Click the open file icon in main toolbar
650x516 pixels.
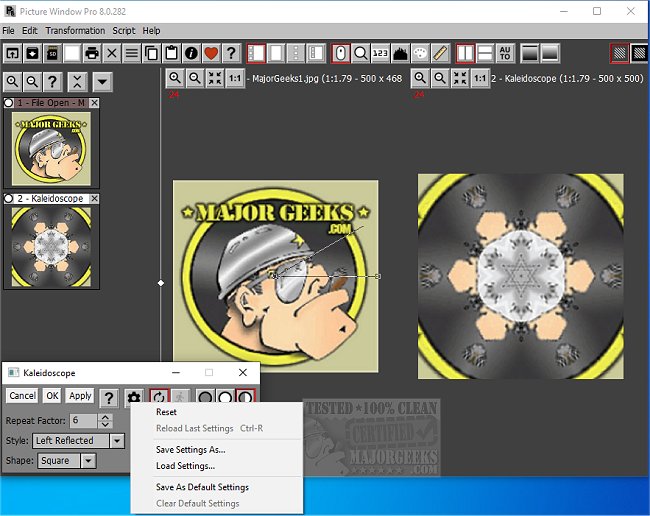pyautogui.click(x=12, y=53)
